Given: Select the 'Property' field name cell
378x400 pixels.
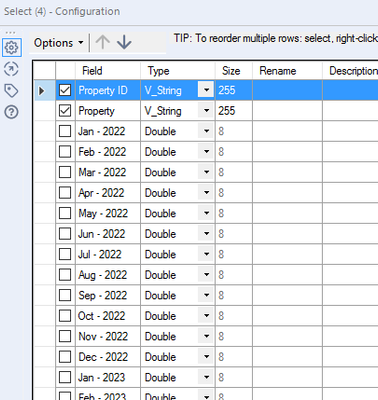Looking at the screenshot, I should pos(108,111).
